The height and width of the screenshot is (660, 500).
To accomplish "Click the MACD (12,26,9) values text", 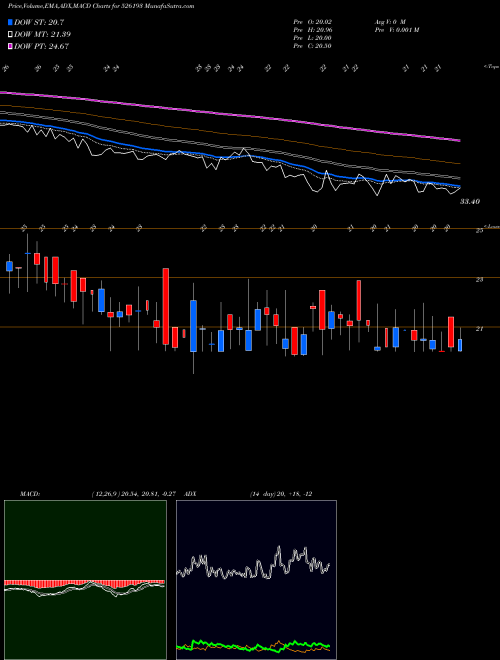I will click(x=133, y=494).
